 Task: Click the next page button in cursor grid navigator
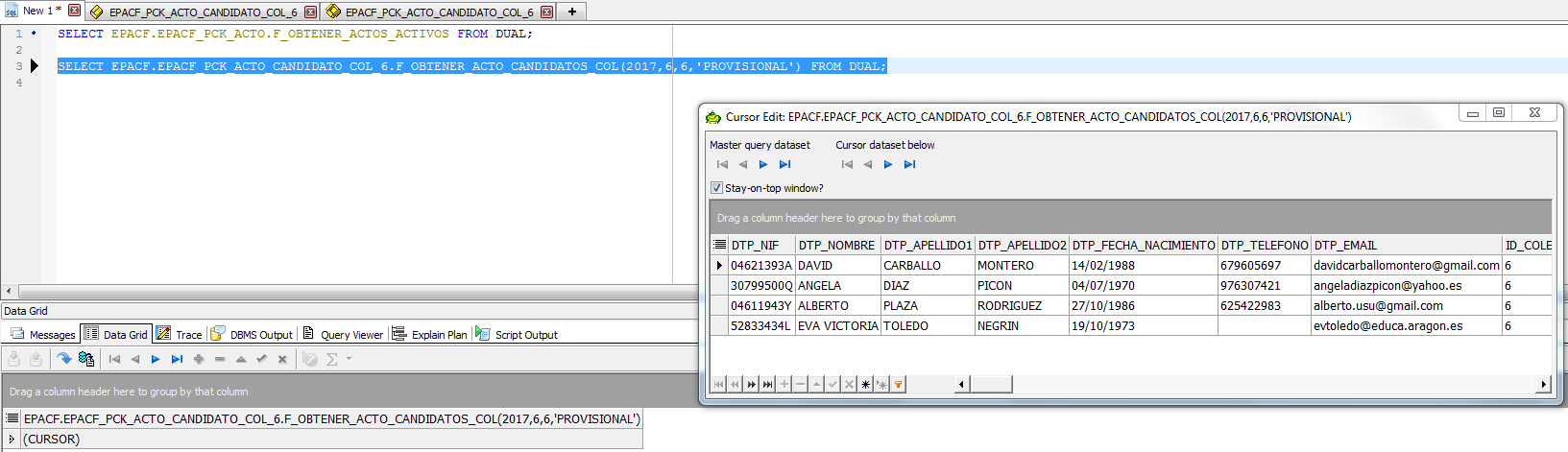[x=751, y=385]
